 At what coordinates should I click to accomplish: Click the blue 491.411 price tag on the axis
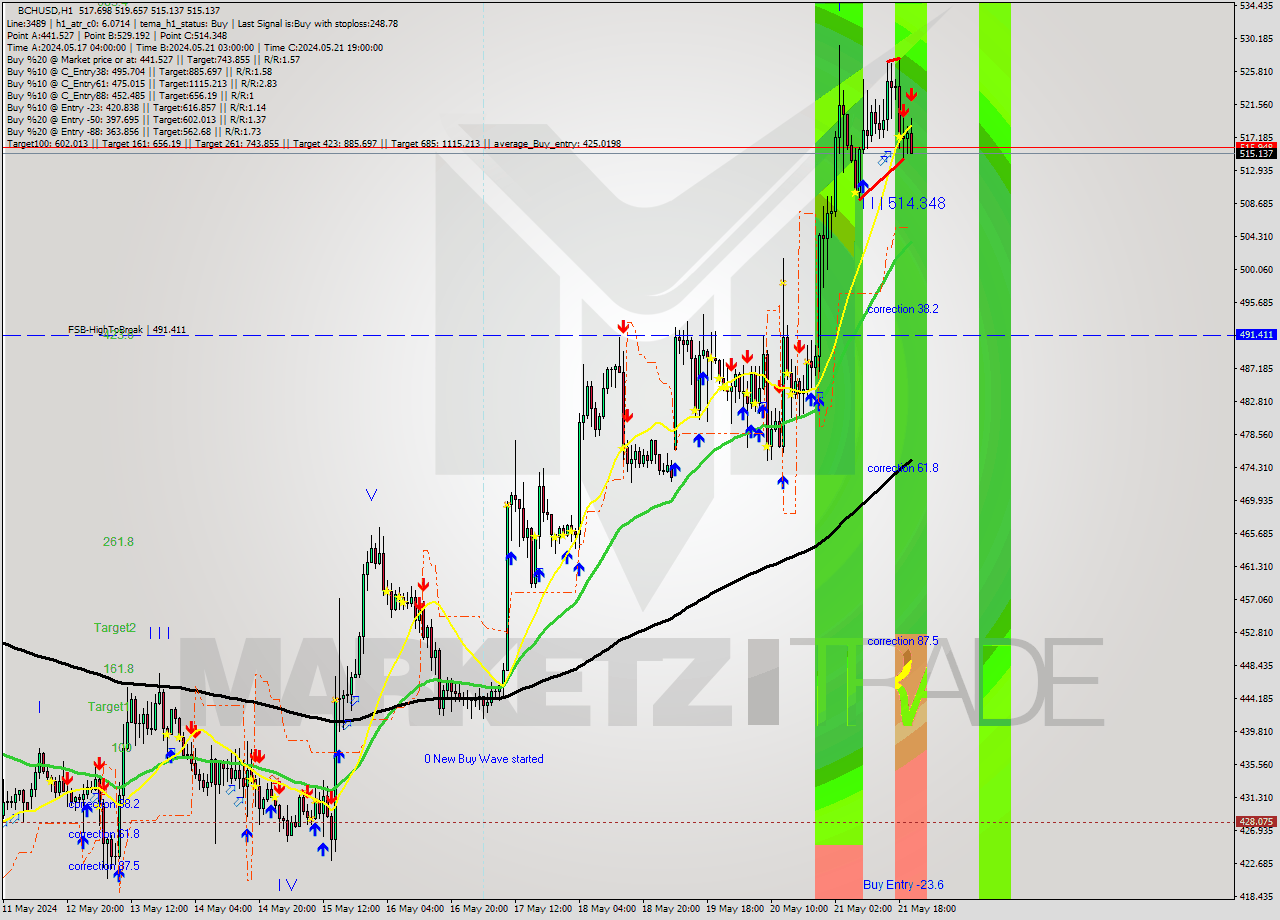[1256, 334]
